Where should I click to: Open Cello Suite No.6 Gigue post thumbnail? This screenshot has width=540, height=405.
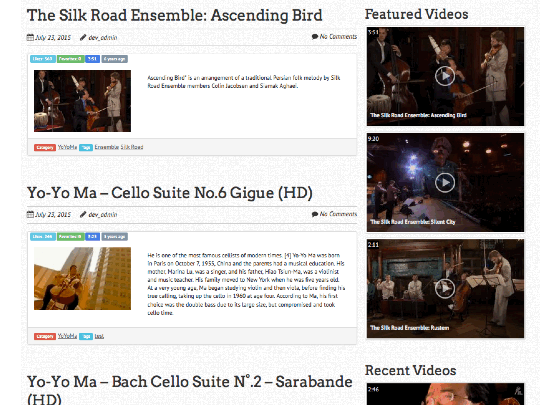(82, 278)
